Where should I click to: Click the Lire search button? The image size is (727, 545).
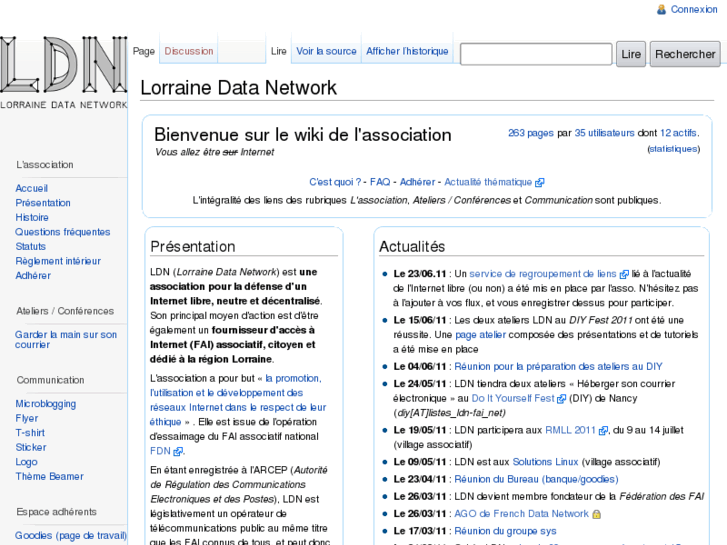(x=631, y=54)
